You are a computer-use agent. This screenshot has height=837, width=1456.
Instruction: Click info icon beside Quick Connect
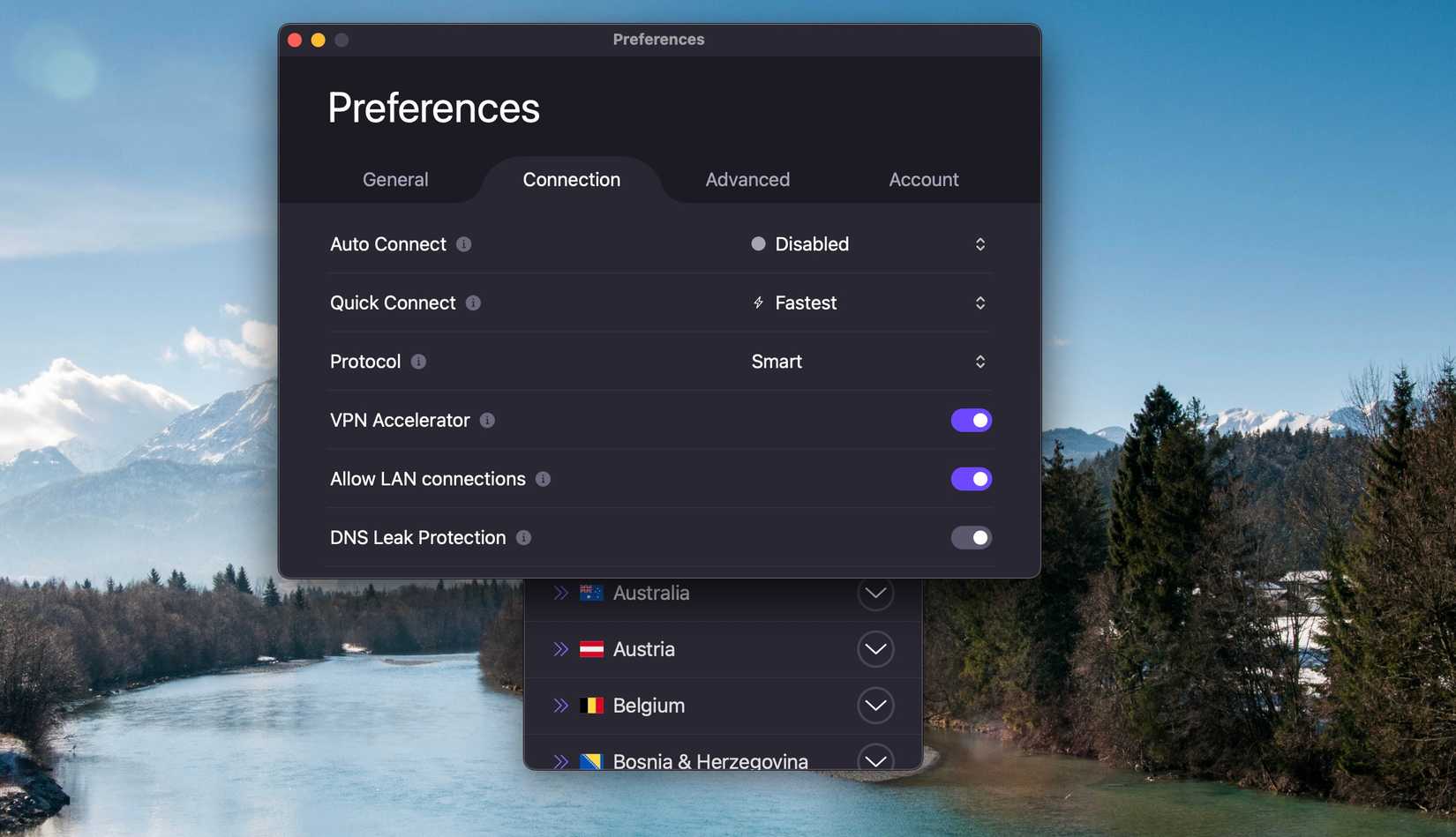tap(474, 303)
